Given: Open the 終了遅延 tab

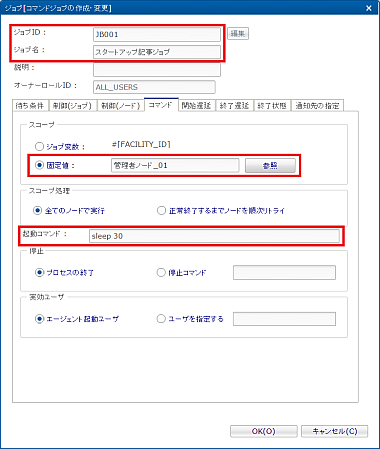Looking at the screenshot, I should point(235,106).
